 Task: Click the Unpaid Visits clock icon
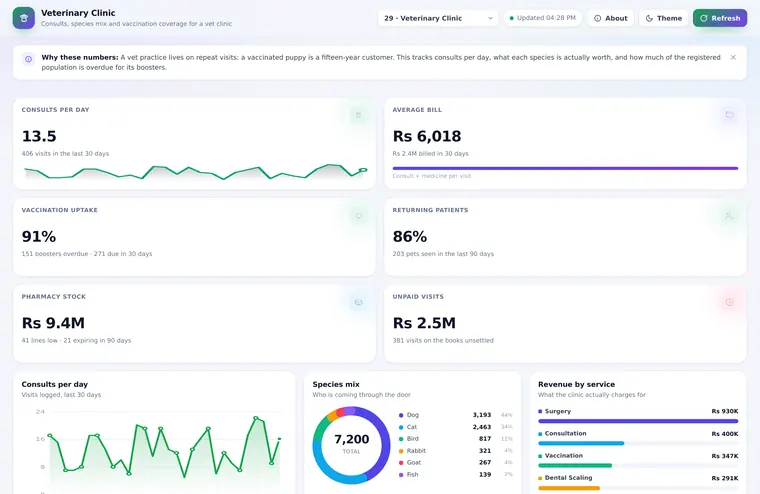click(729, 302)
